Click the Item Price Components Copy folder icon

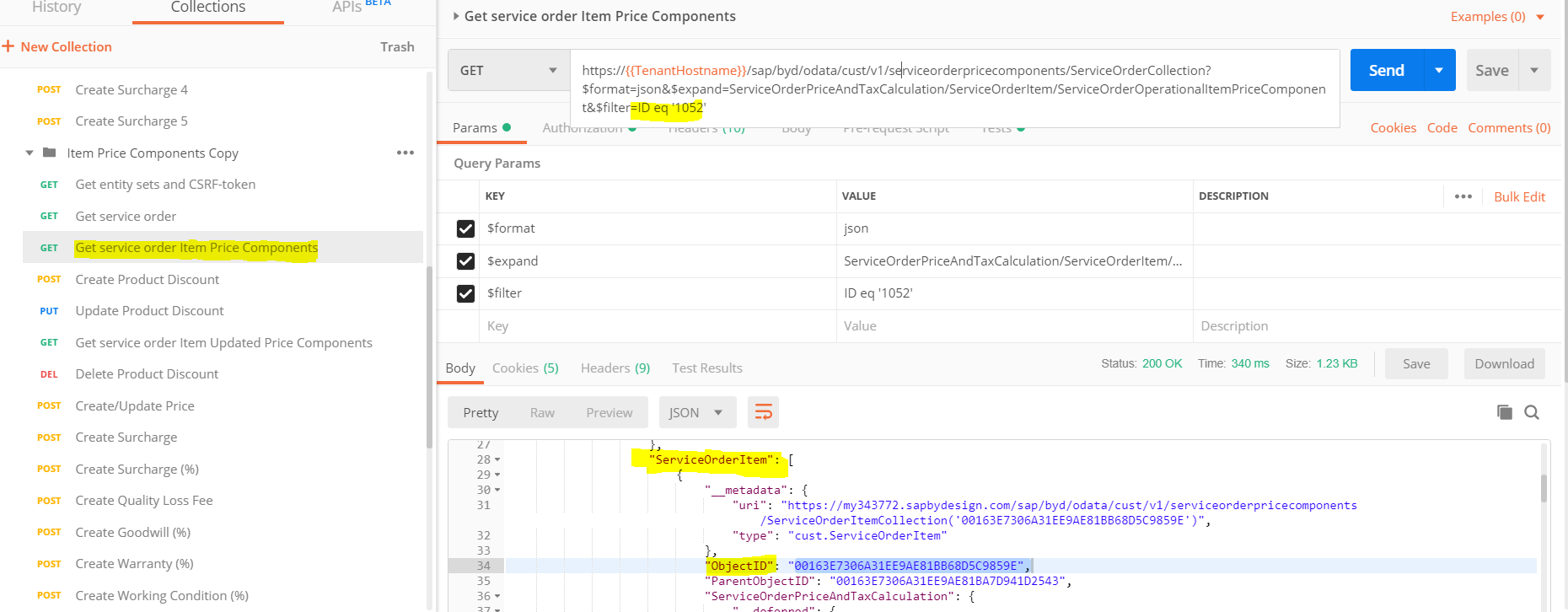(50, 153)
